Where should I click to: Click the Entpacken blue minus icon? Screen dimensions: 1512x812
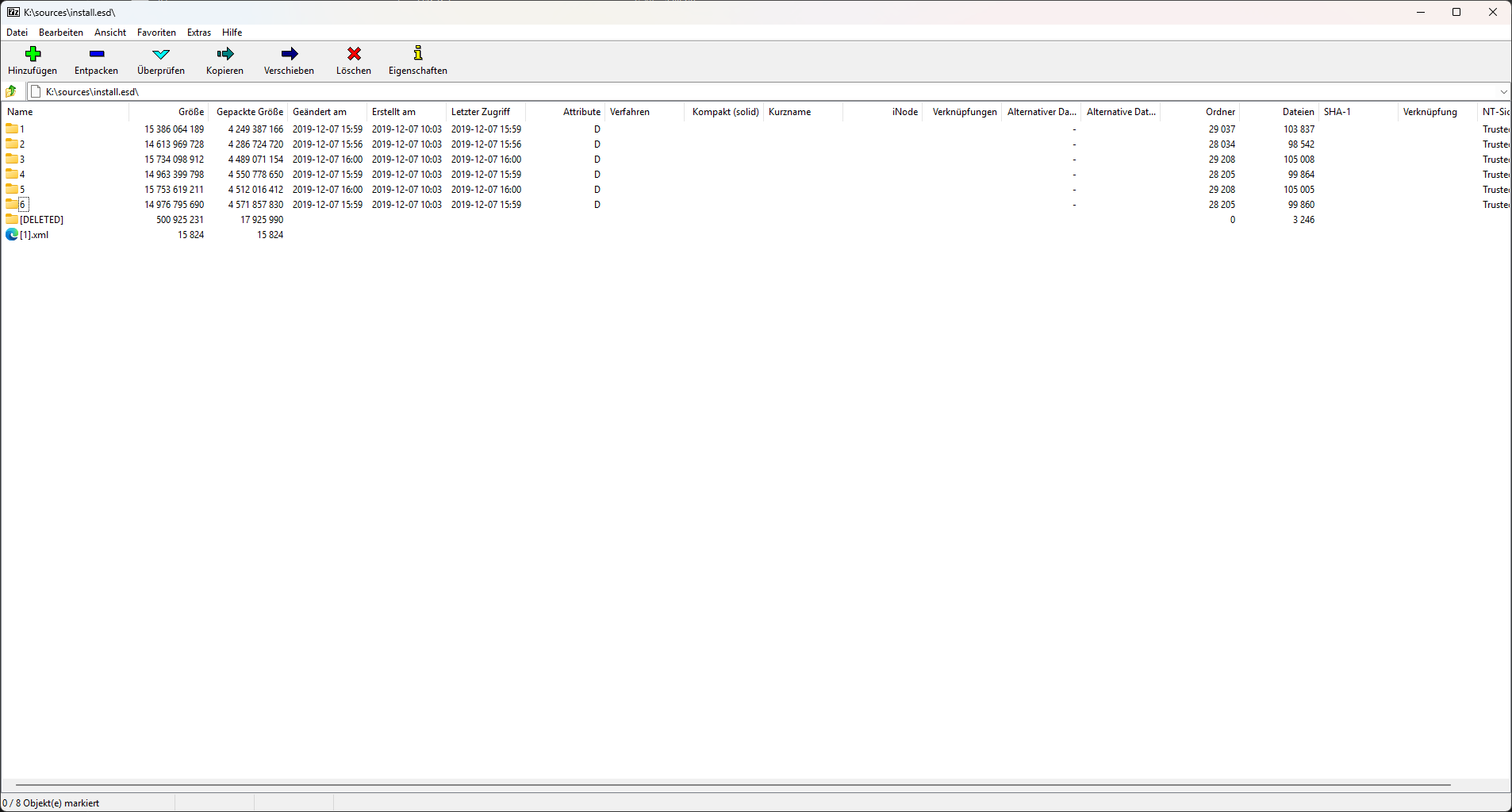click(97, 54)
